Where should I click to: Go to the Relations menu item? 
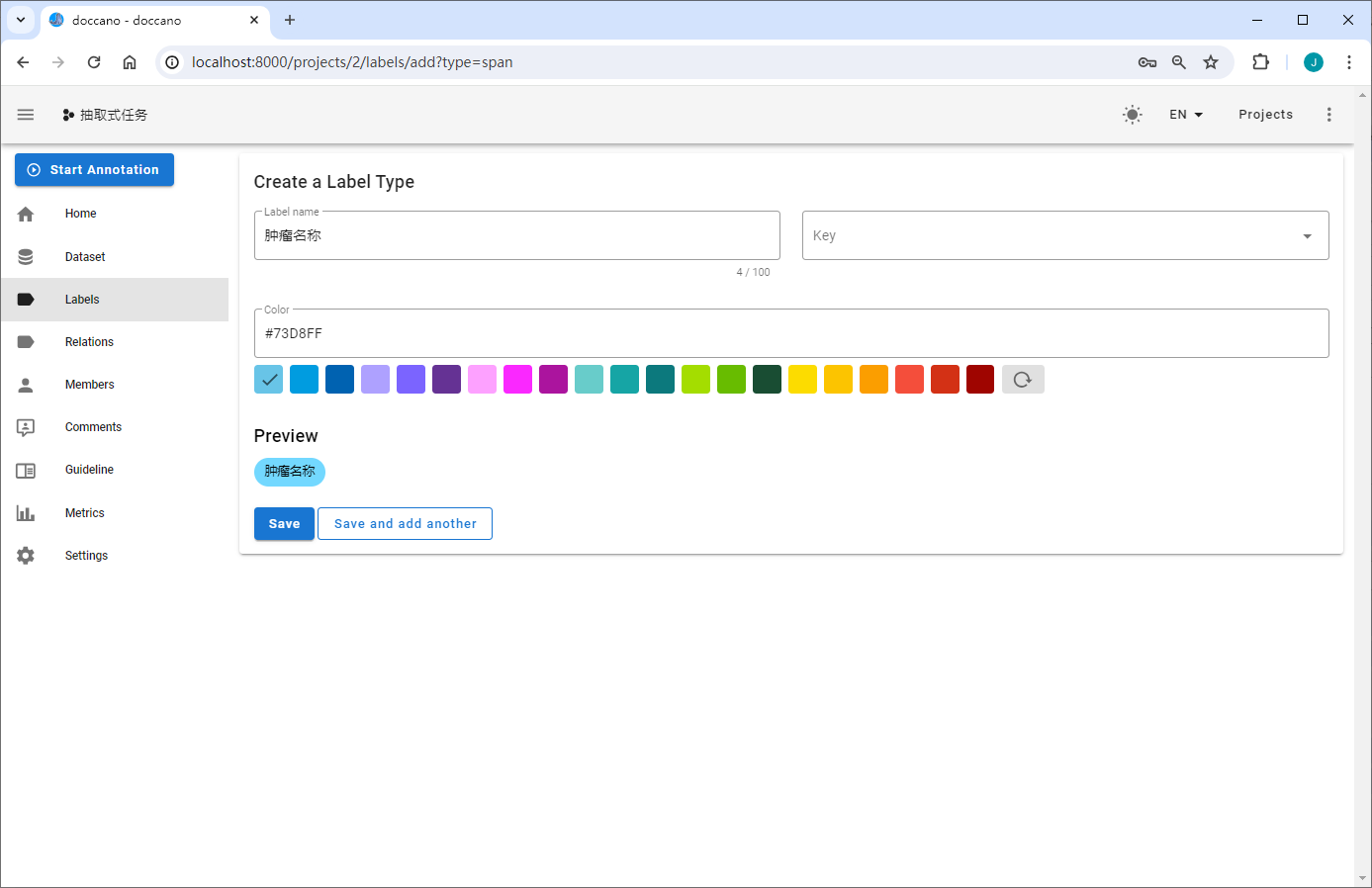point(89,342)
